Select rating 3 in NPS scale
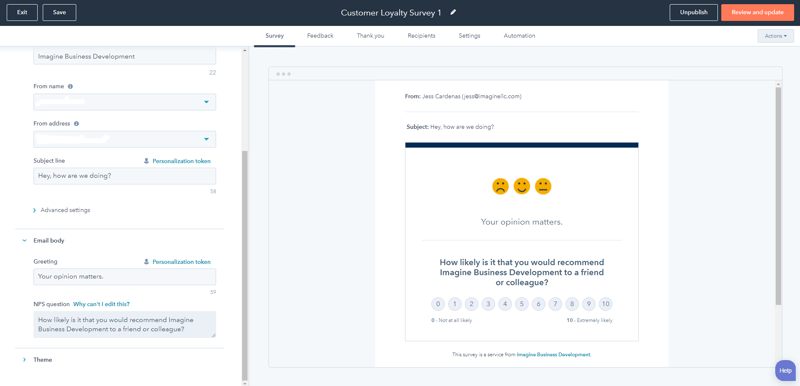The width and height of the screenshot is (800, 386). pyautogui.click(x=488, y=304)
